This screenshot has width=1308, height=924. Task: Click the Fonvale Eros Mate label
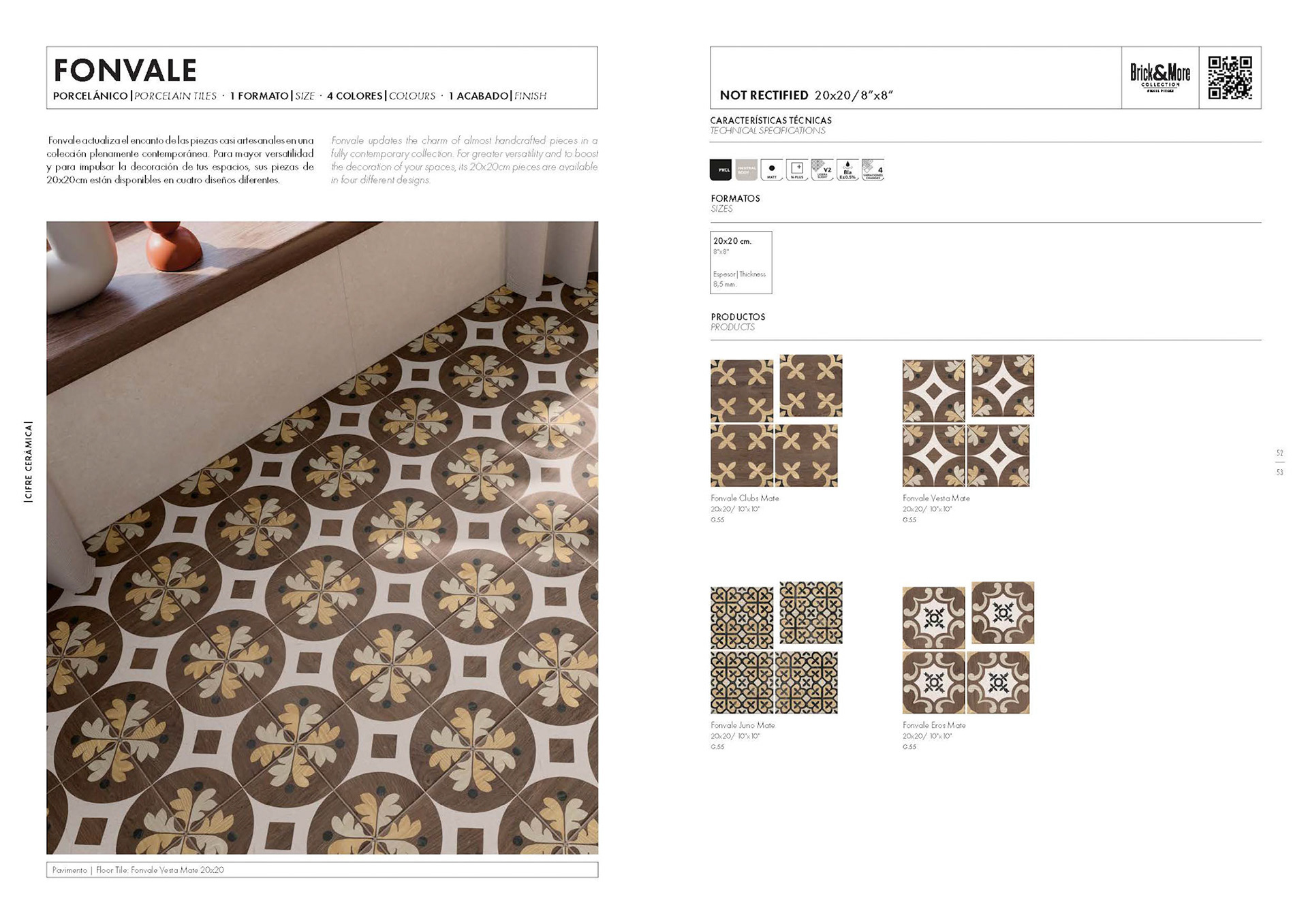(934, 725)
